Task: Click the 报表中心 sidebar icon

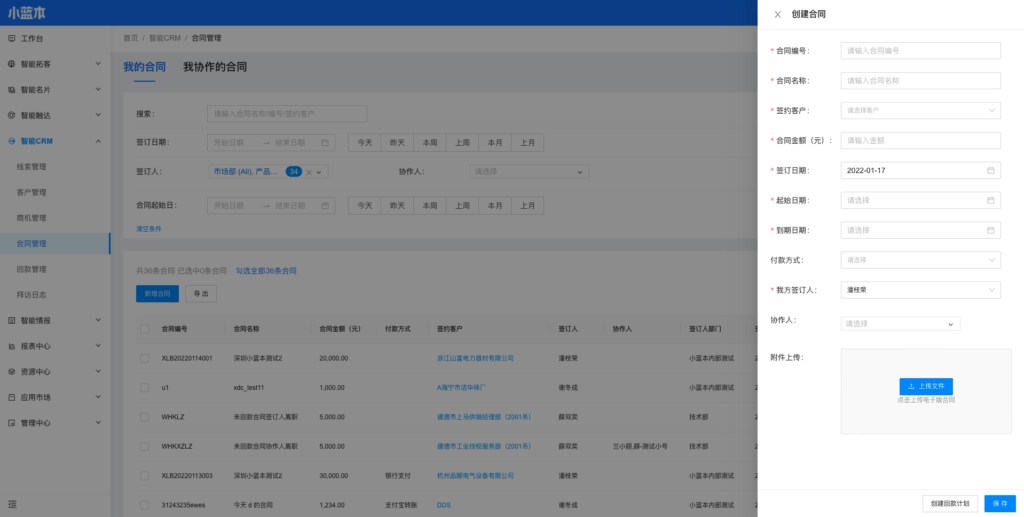Action: (11, 346)
